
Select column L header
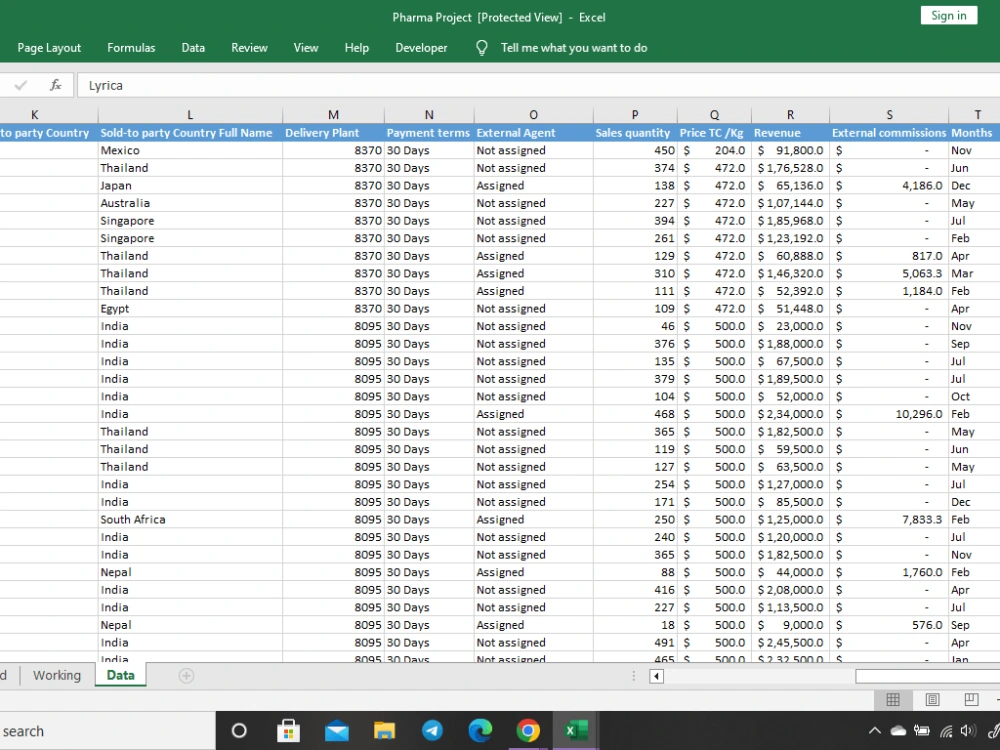(190, 115)
